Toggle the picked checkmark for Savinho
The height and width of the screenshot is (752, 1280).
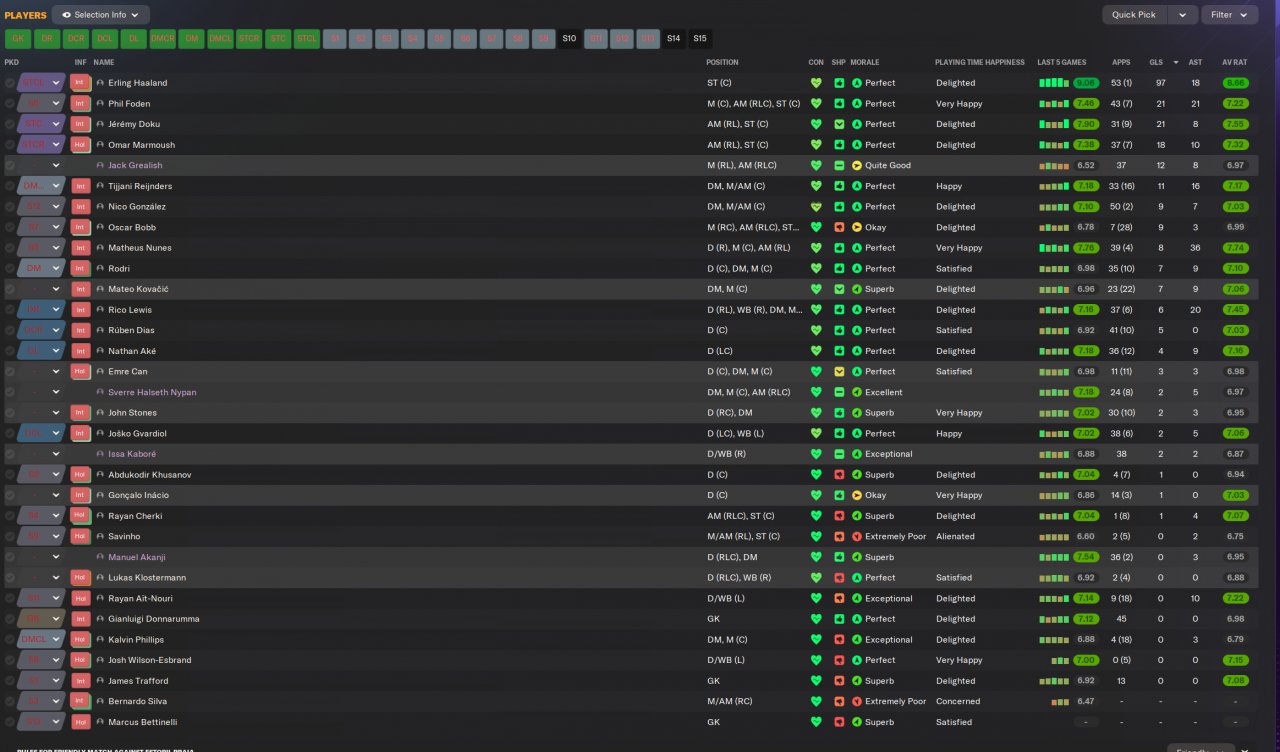coord(10,537)
